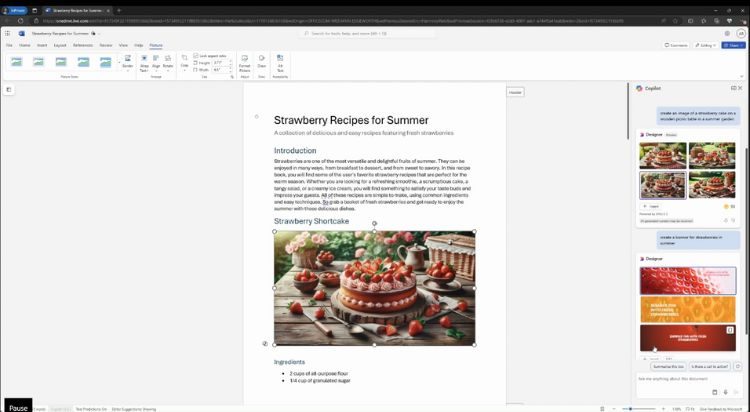This screenshot has width=750, height=412.
Task: Click the Copilot pane pop-out icon
Action: coord(733,88)
